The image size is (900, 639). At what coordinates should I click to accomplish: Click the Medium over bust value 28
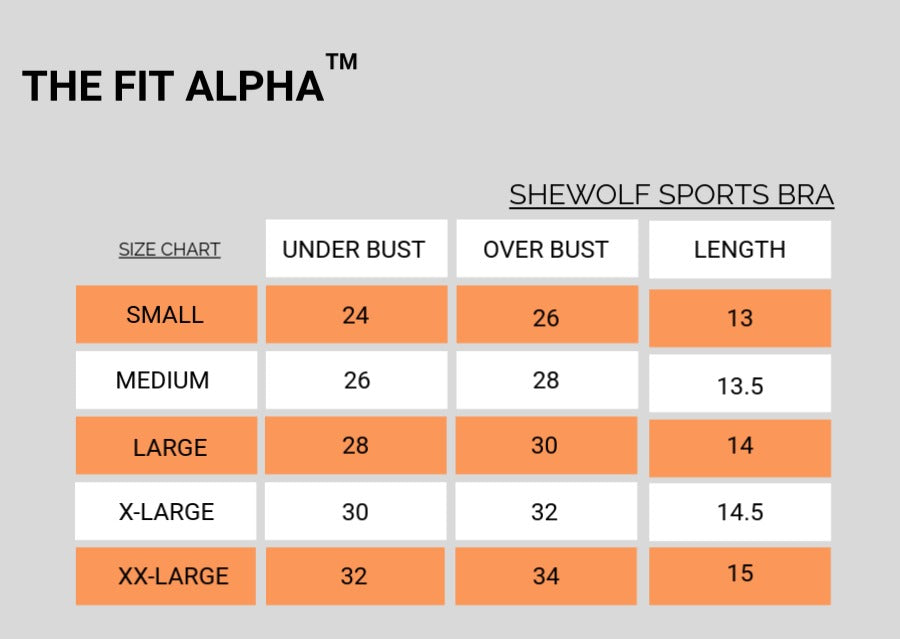(546, 380)
